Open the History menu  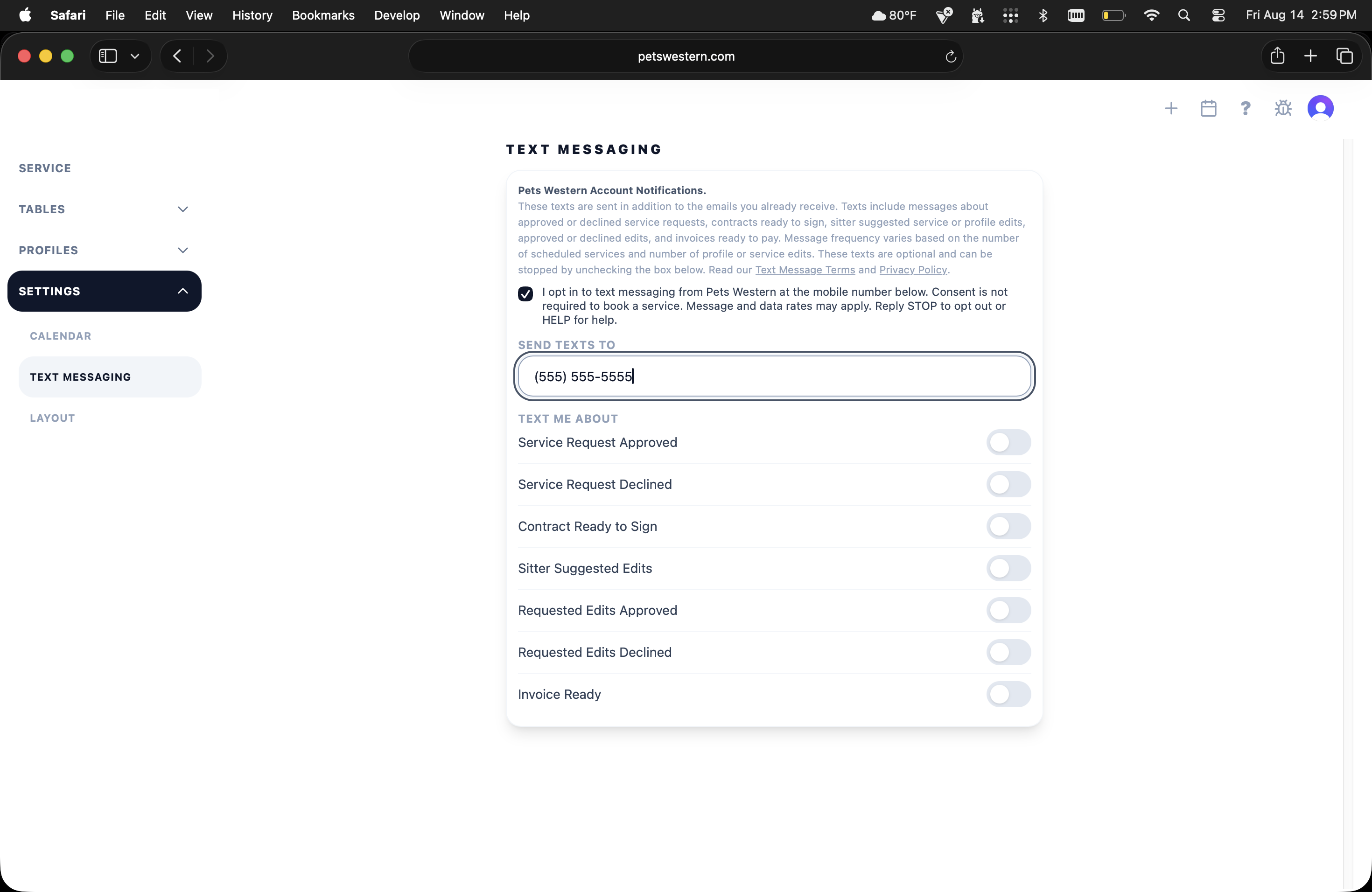tap(252, 15)
